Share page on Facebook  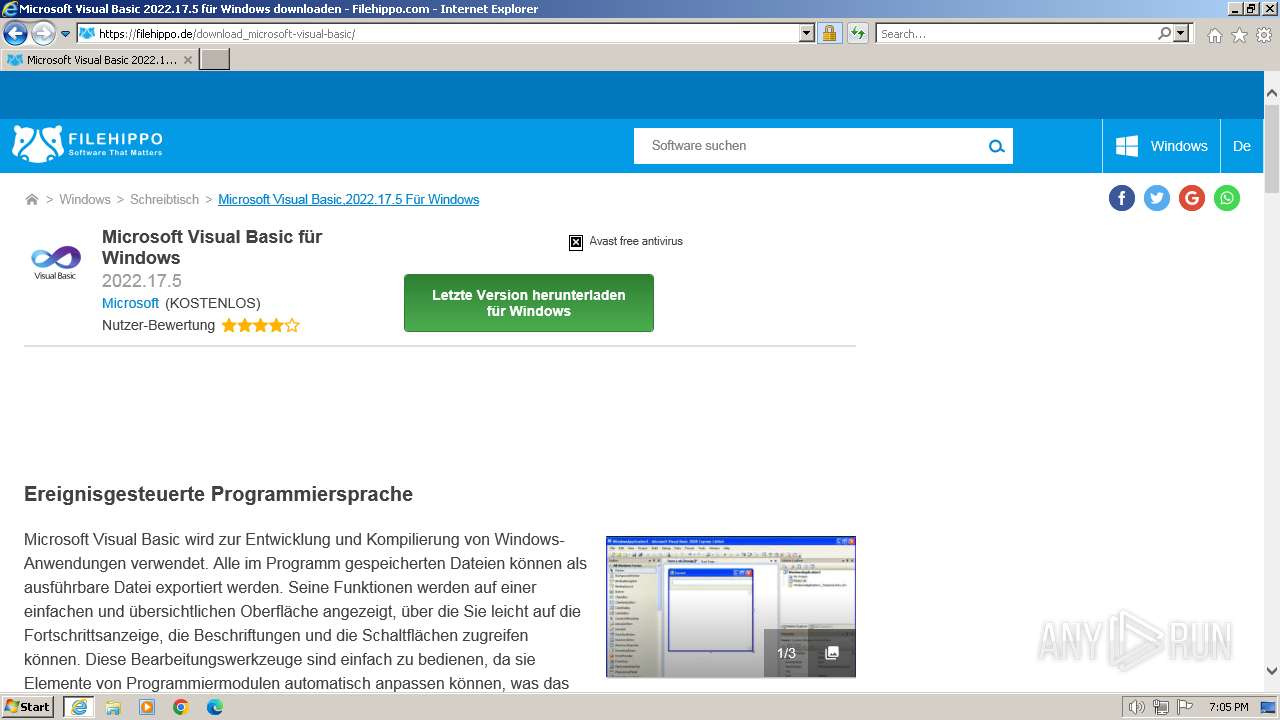1122,198
